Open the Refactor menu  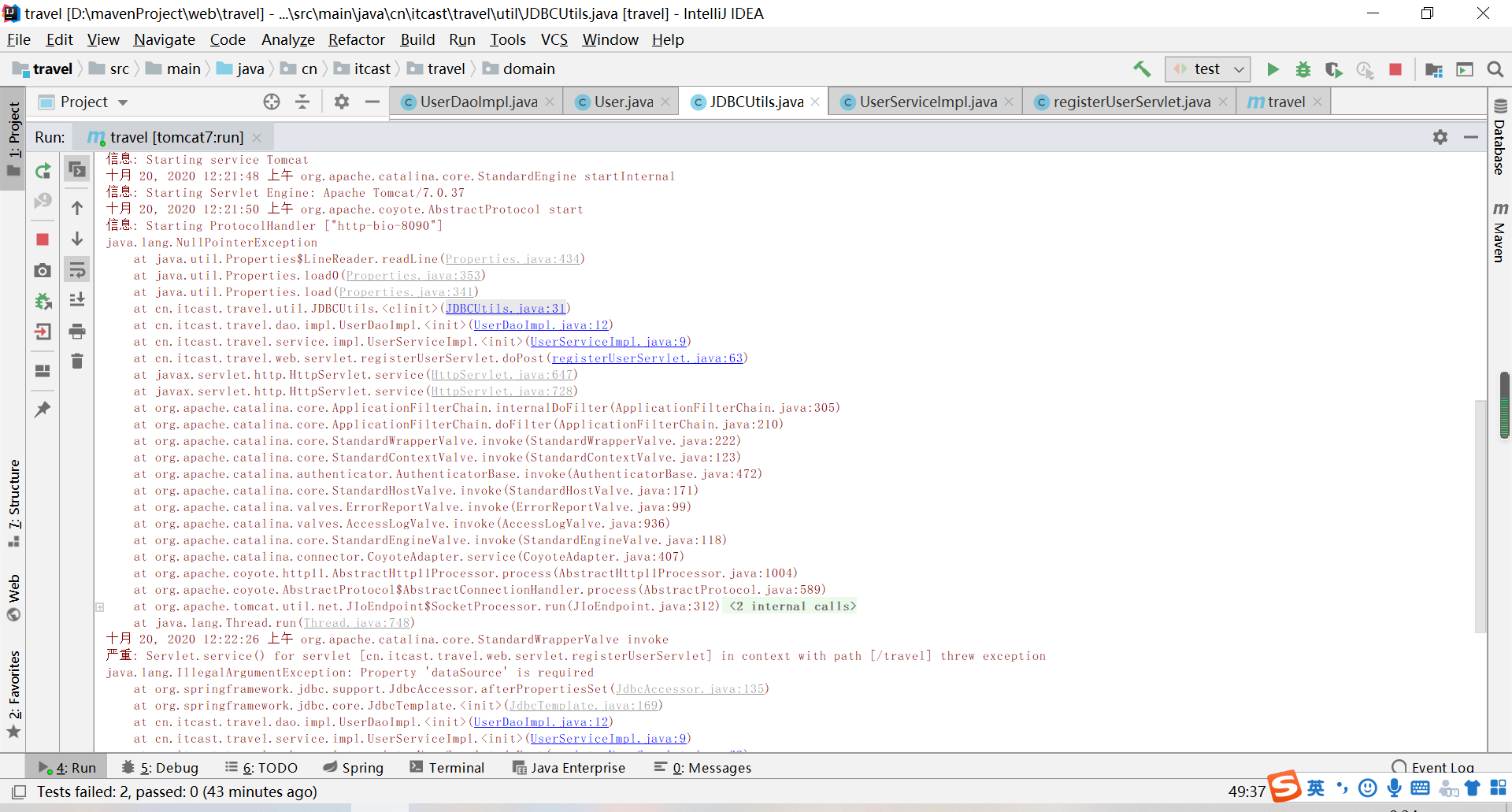356,39
